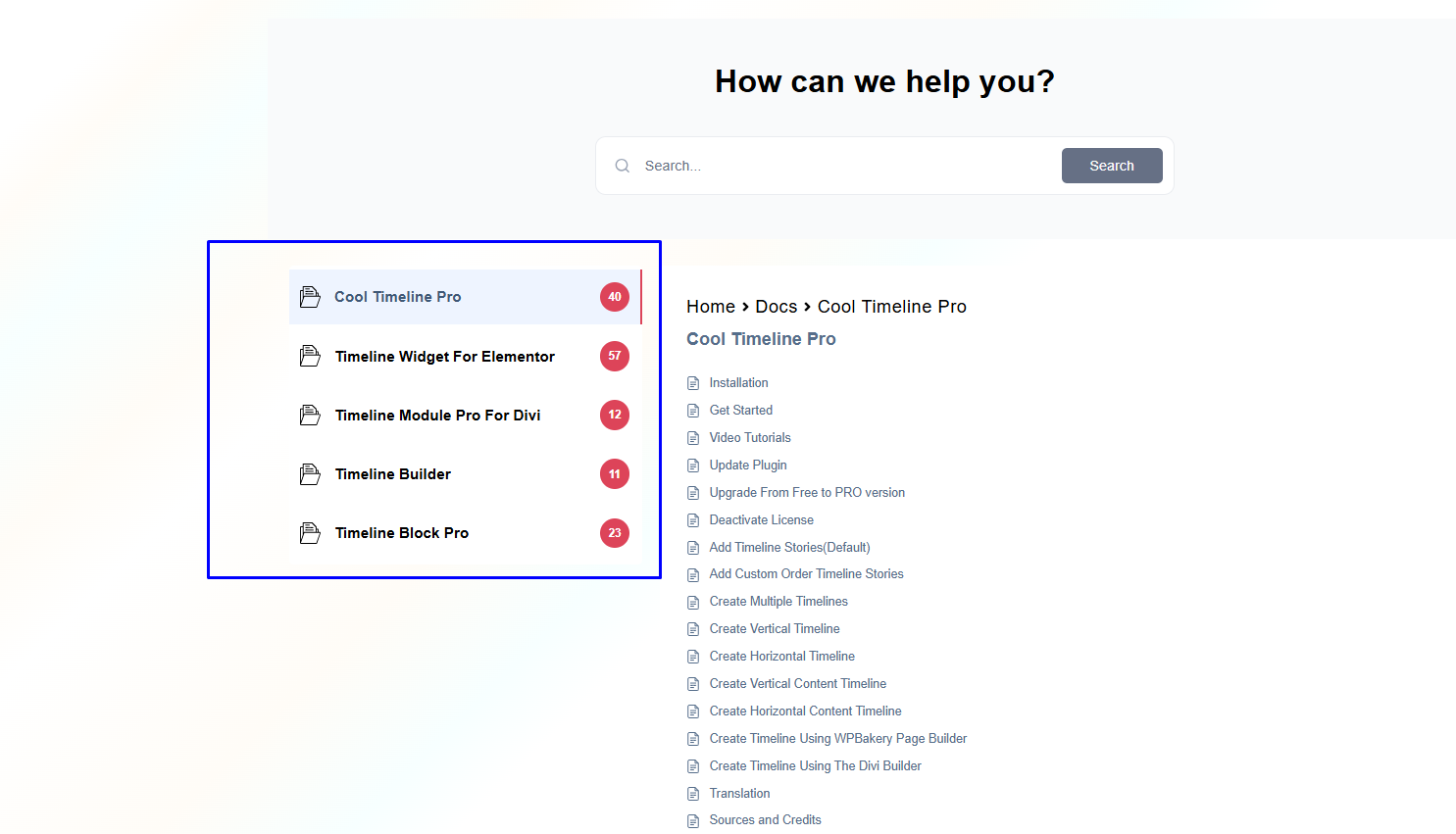Open Create Horizontal Timeline article
The width and height of the screenshot is (1456, 834).
782,657
